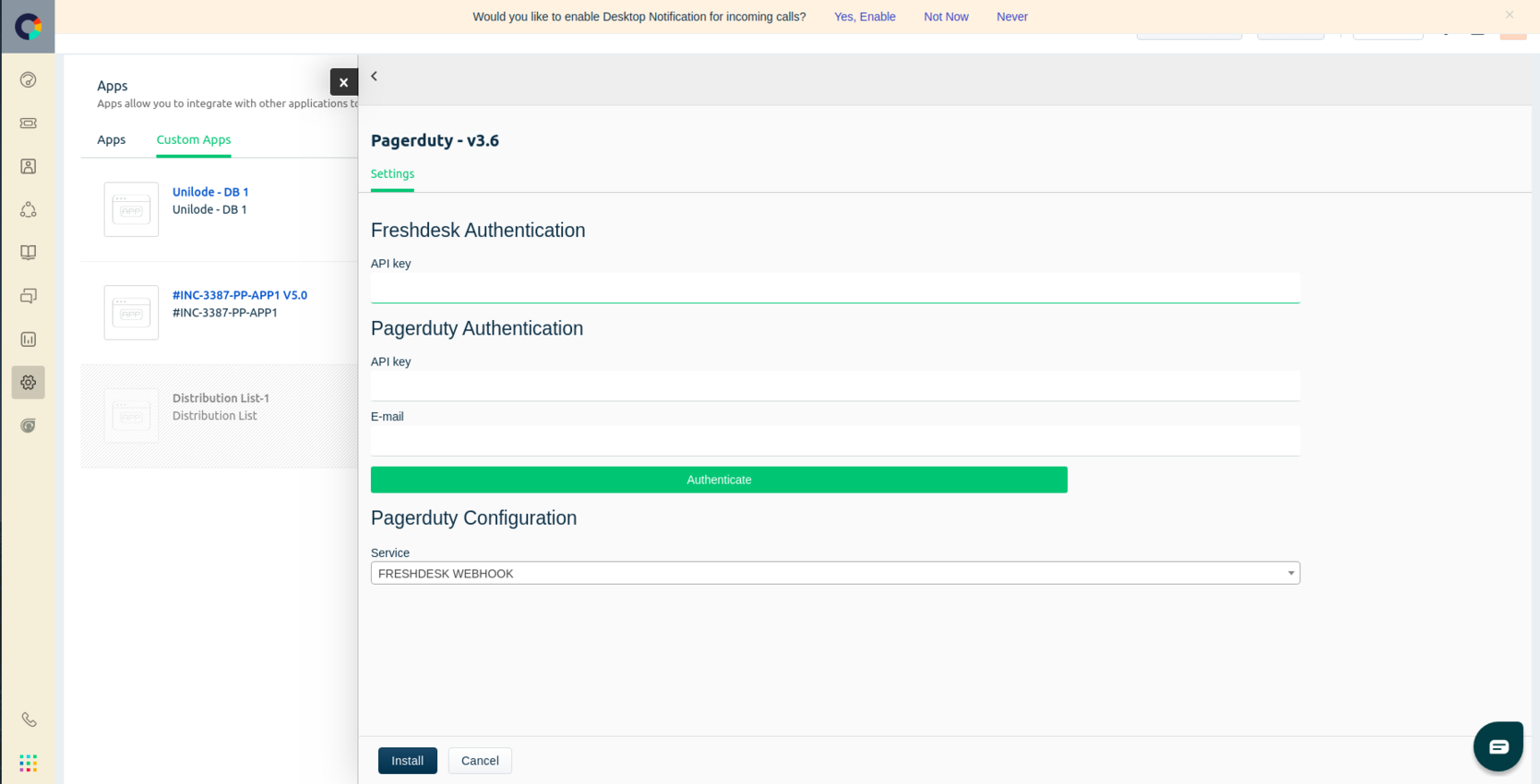Open the Contacts icon in sidebar
1540x784 pixels.
[x=29, y=166]
